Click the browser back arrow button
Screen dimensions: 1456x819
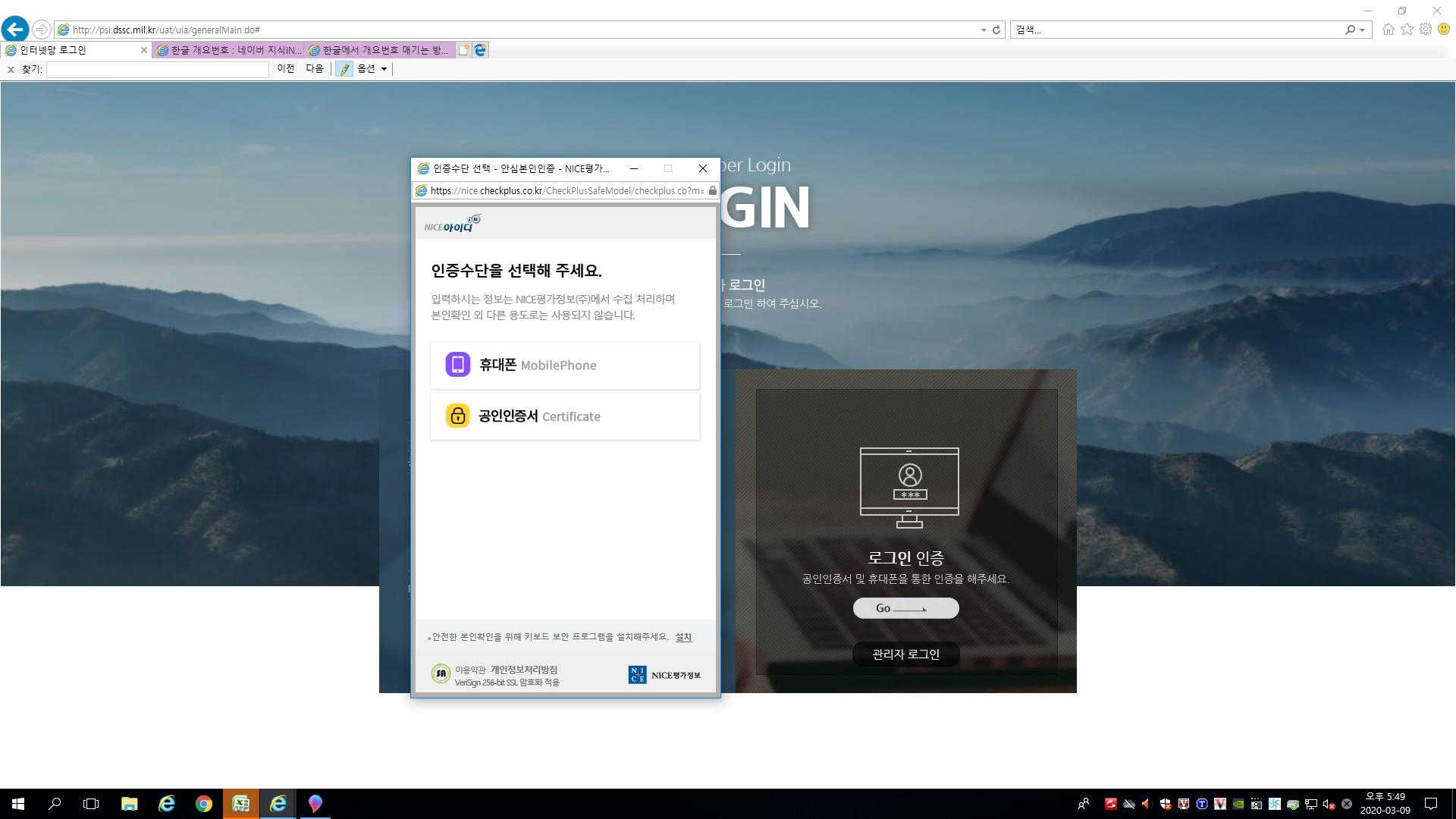[15, 30]
